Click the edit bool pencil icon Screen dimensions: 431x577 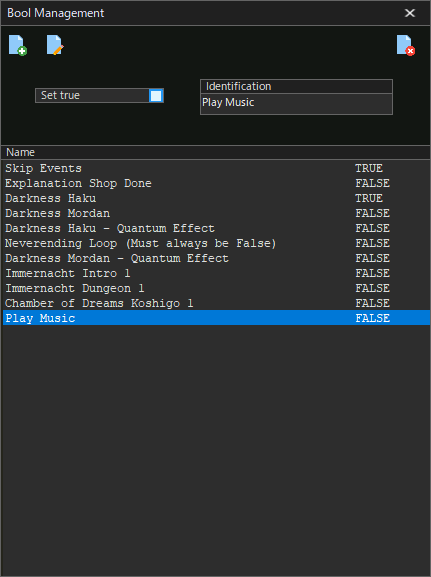pyautogui.click(x=55, y=45)
